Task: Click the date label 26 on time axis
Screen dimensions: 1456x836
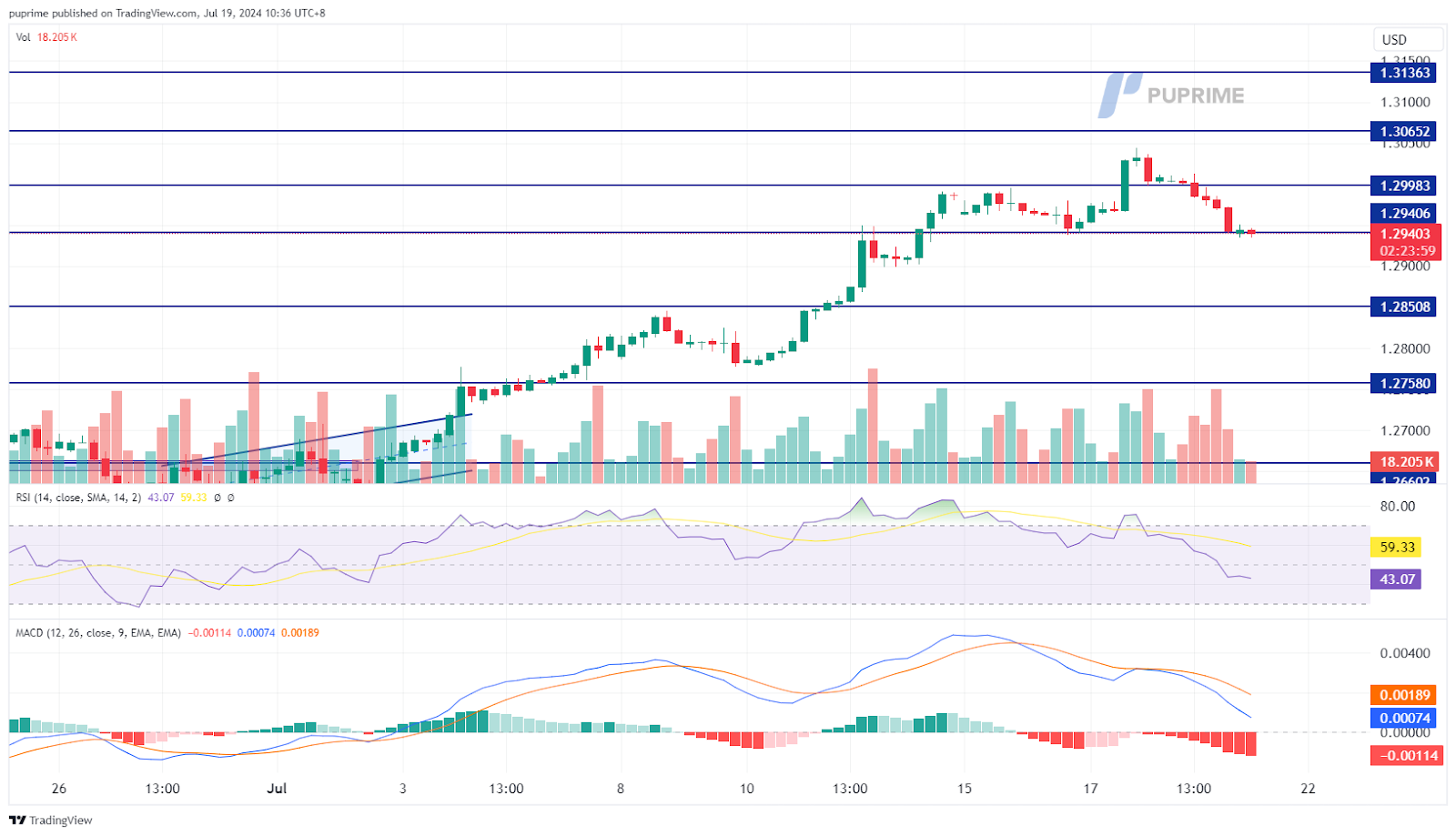Action: [59, 789]
